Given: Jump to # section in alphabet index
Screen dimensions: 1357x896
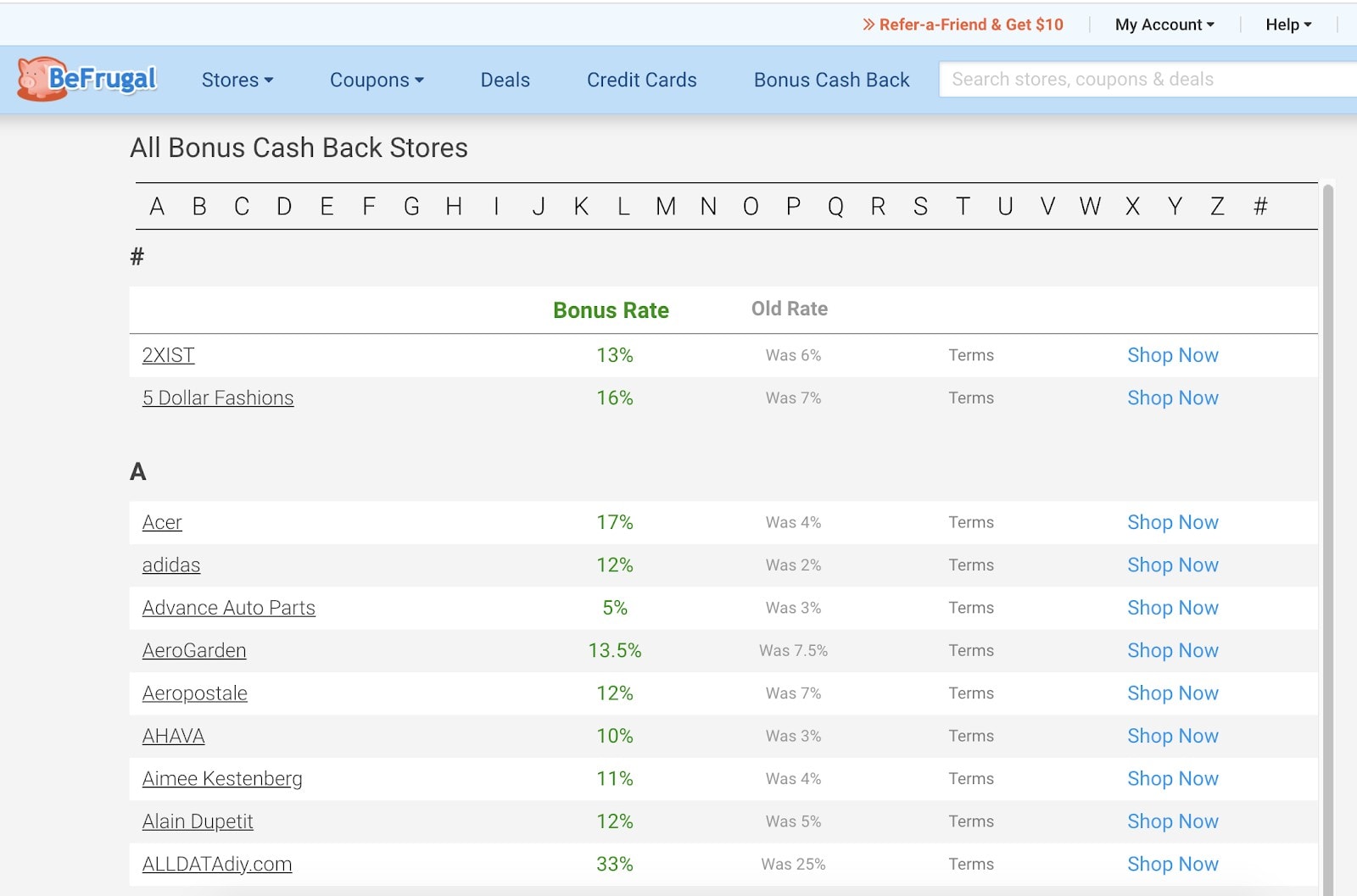Looking at the screenshot, I should click(x=1260, y=206).
